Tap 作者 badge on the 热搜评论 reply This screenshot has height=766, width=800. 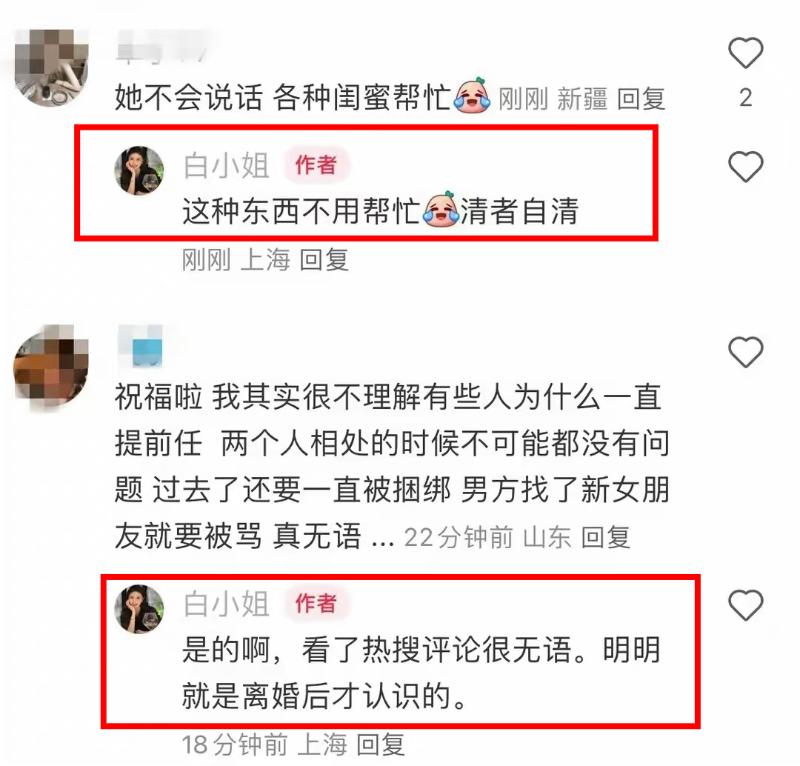316,603
